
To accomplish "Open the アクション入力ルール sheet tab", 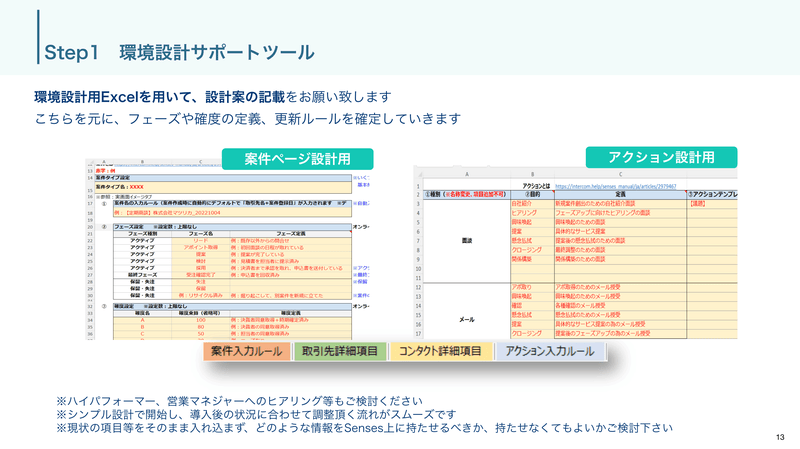I will (x=549, y=352).
